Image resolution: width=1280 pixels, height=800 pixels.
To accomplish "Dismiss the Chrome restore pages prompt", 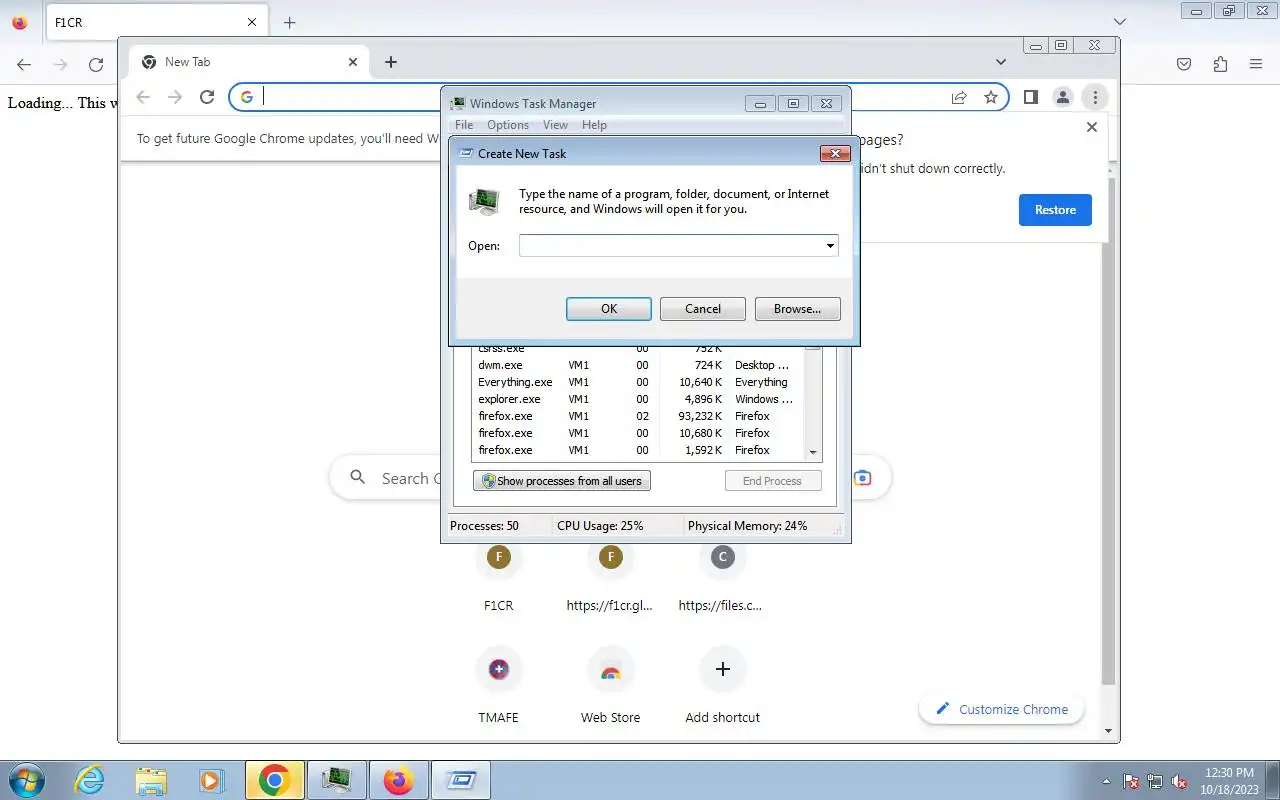I will [x=1092, y=127].
